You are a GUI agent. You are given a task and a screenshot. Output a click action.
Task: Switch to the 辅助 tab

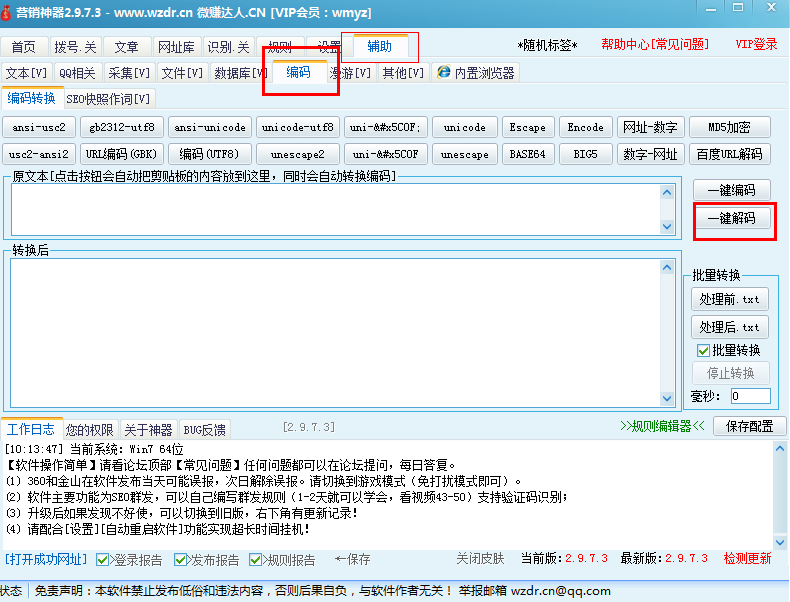click(379, 46)
